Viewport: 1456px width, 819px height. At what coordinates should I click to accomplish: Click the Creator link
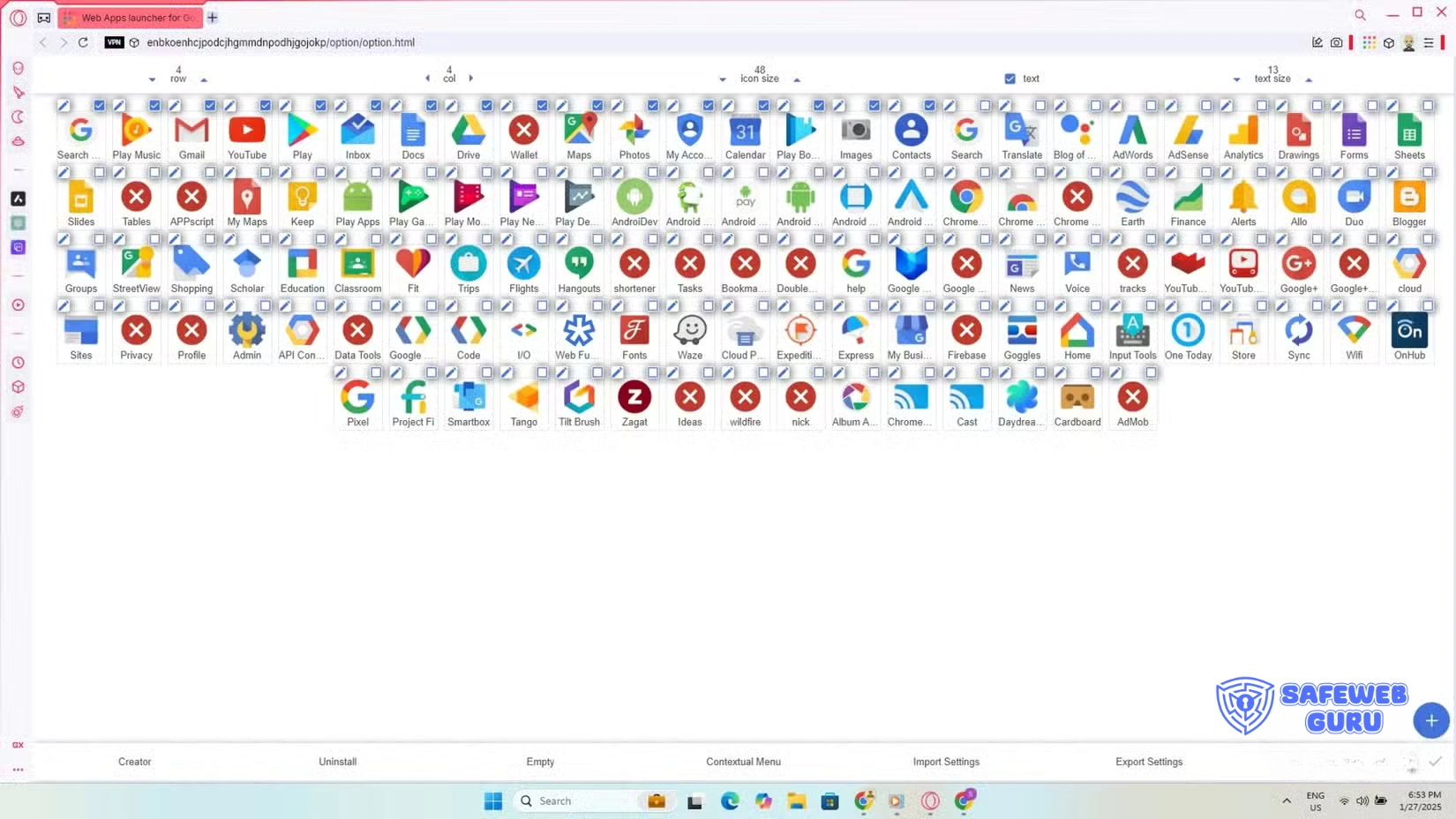(x=135, y=762)
